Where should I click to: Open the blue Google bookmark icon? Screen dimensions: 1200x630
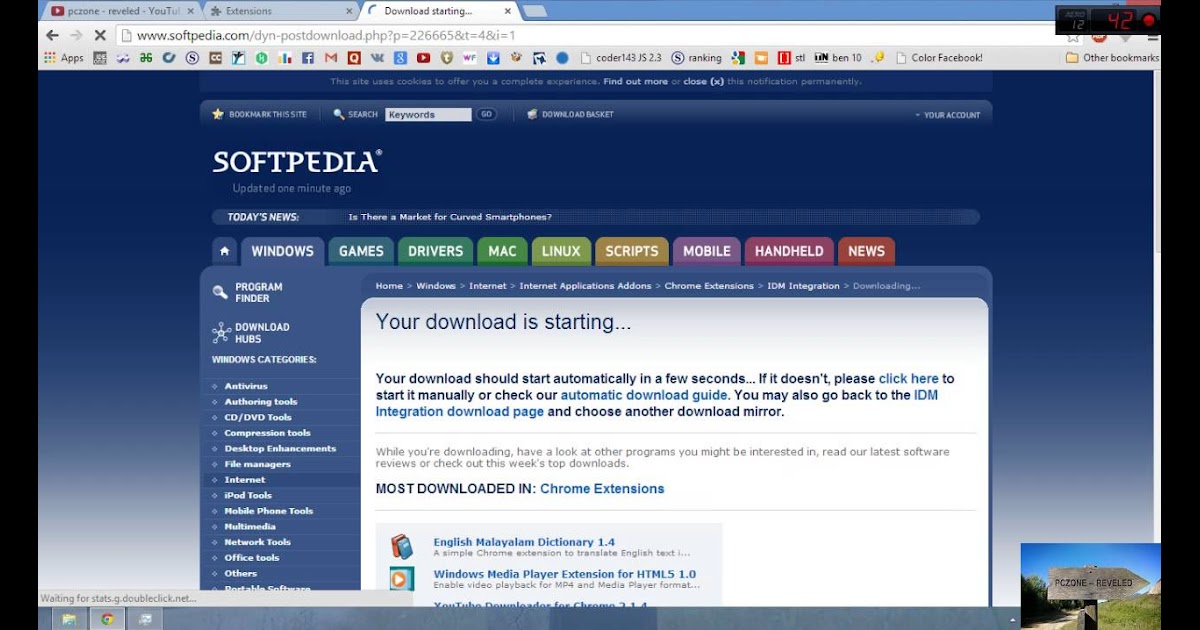pos(400,58)
